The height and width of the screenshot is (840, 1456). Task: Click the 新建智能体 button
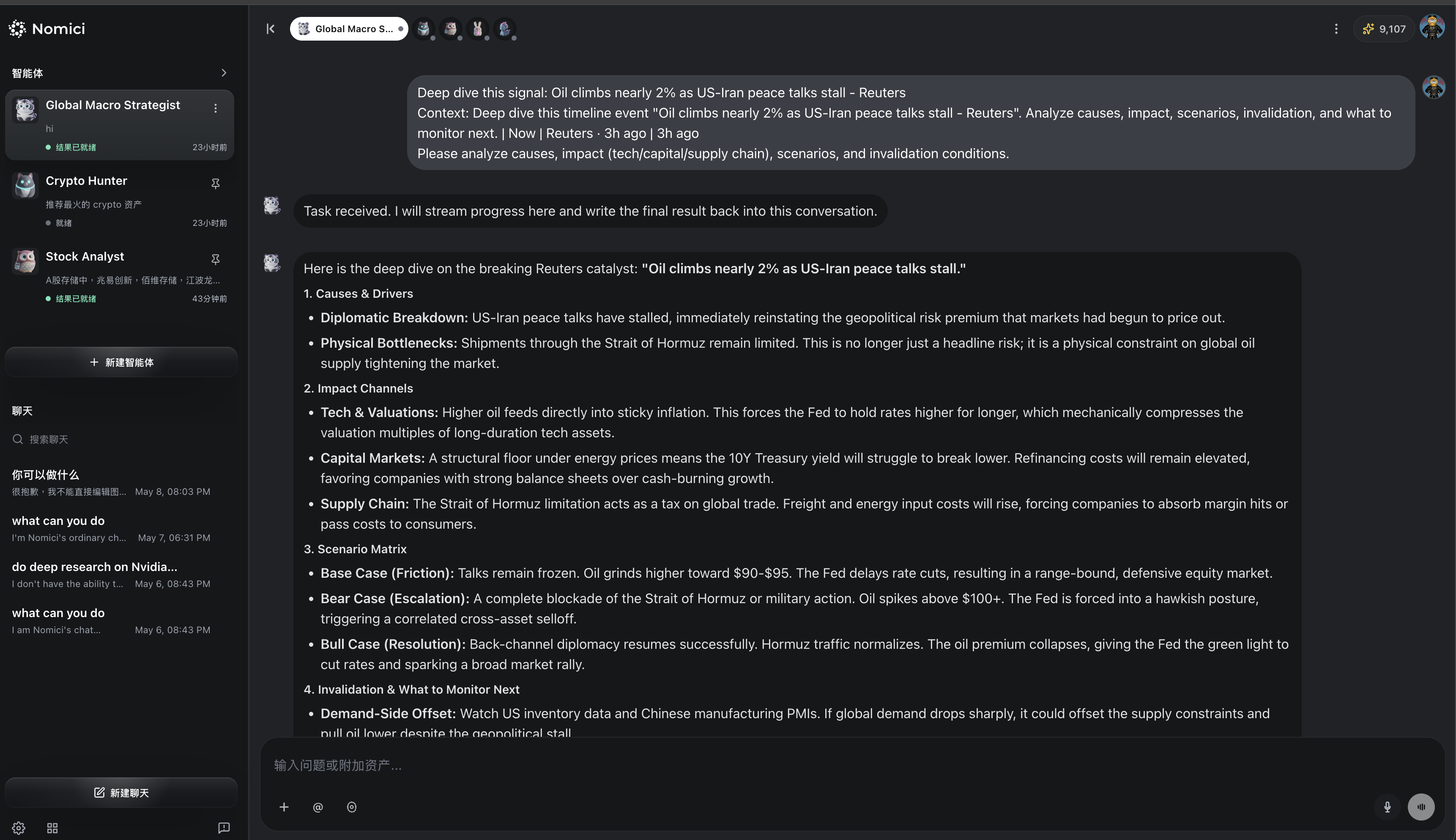(x=121, y=362)
